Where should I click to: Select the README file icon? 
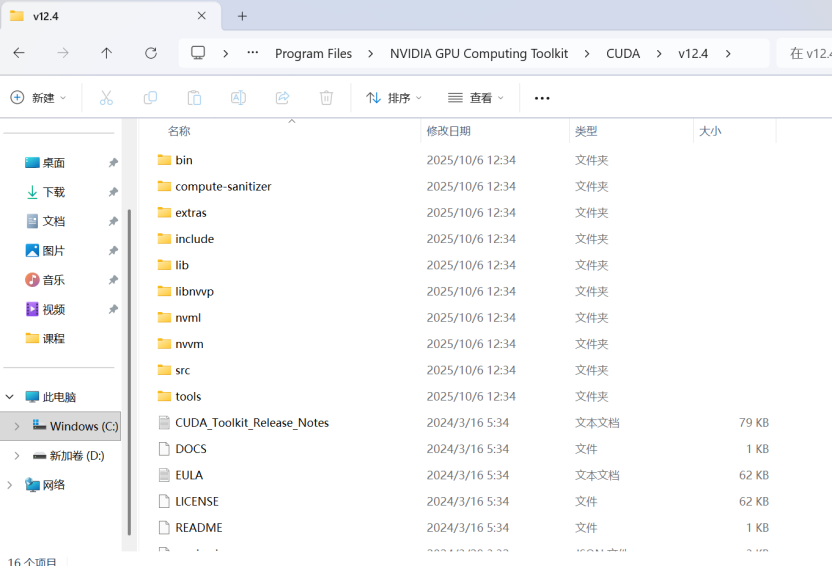tap(164, 528)
